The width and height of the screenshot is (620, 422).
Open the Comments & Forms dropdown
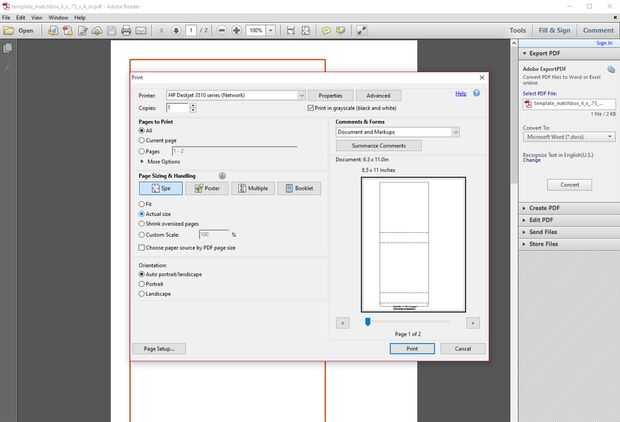[x=397, y=132]
